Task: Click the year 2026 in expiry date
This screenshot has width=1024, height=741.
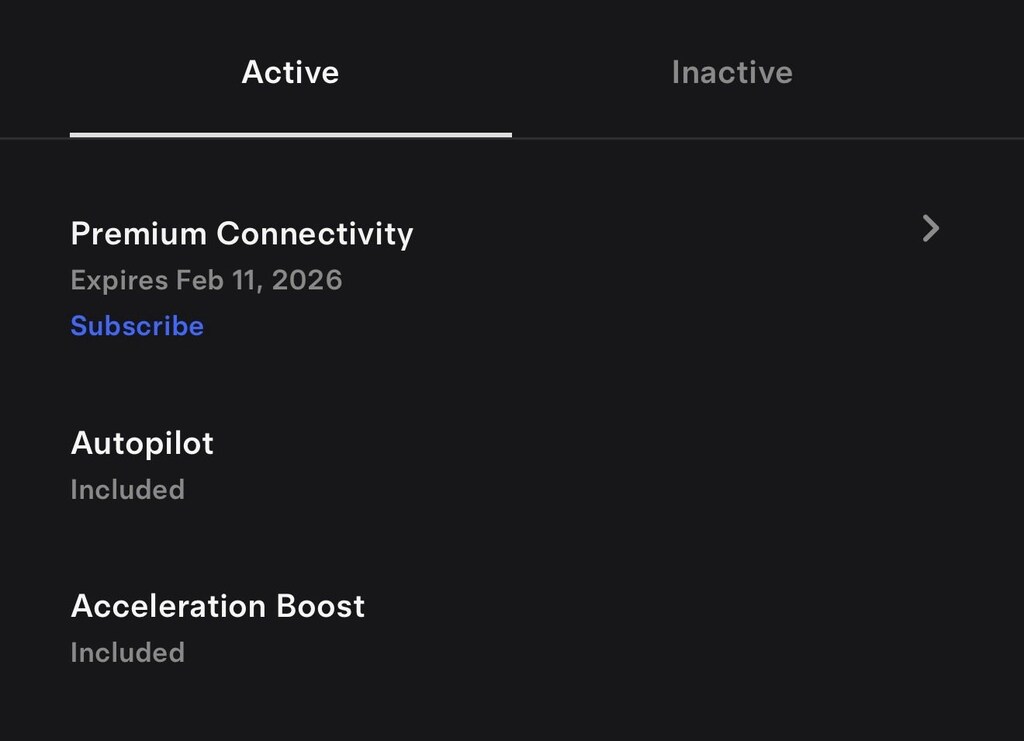Action: 307,280
